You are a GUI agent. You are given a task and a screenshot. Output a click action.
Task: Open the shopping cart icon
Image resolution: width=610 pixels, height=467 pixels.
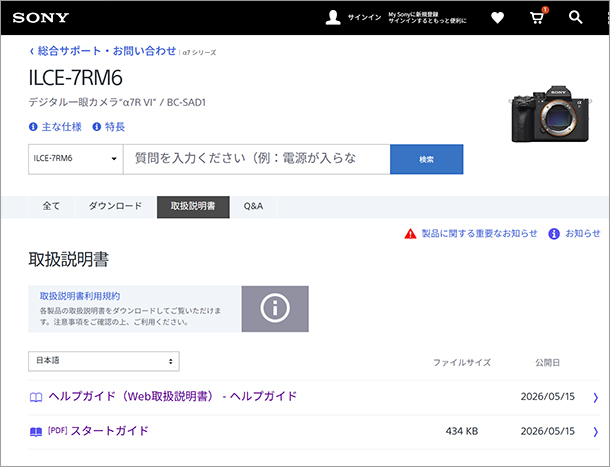[537, 18]
